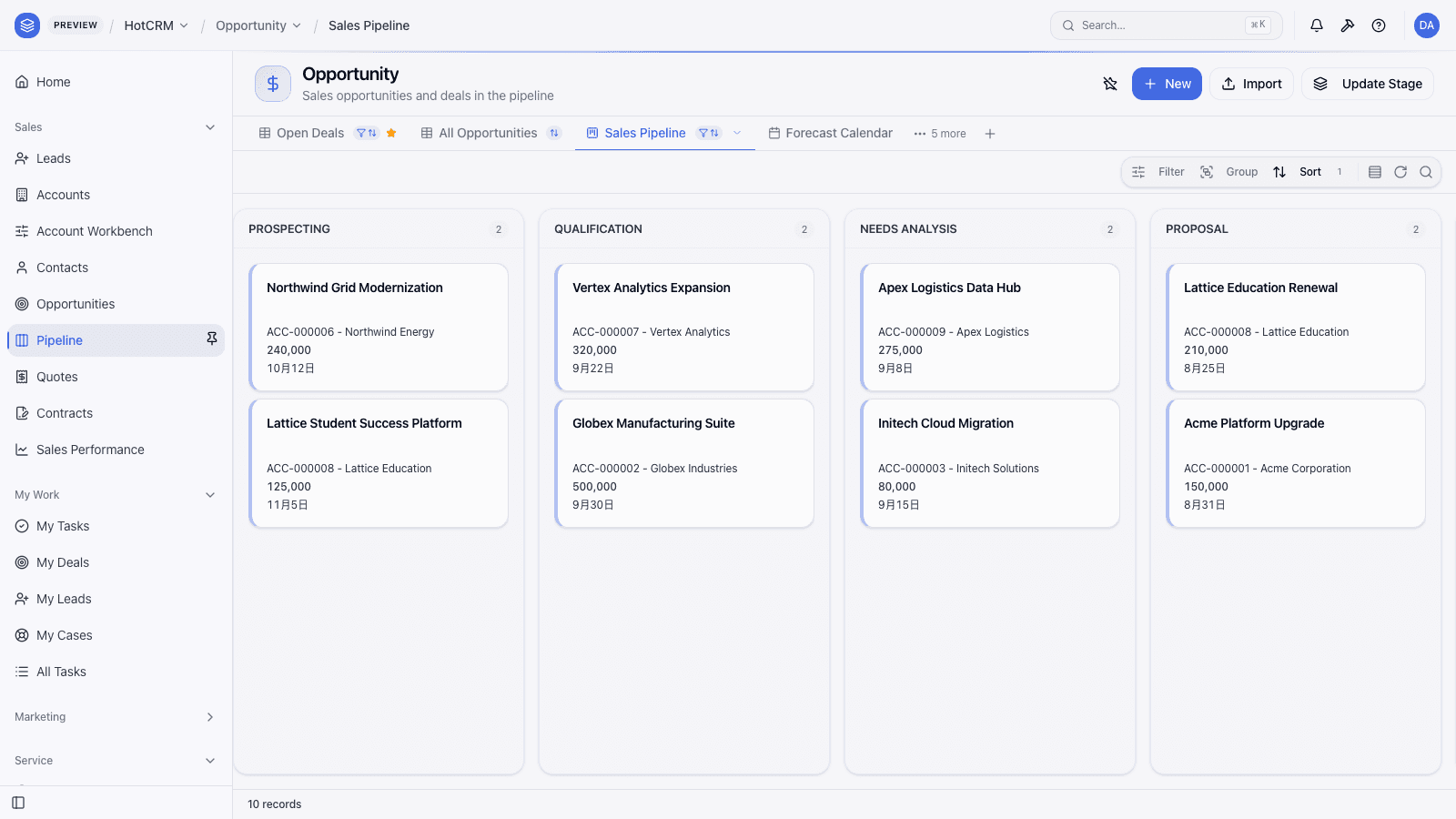
Task: Open Opportunities in sidebar
Action: pos(116,304)
